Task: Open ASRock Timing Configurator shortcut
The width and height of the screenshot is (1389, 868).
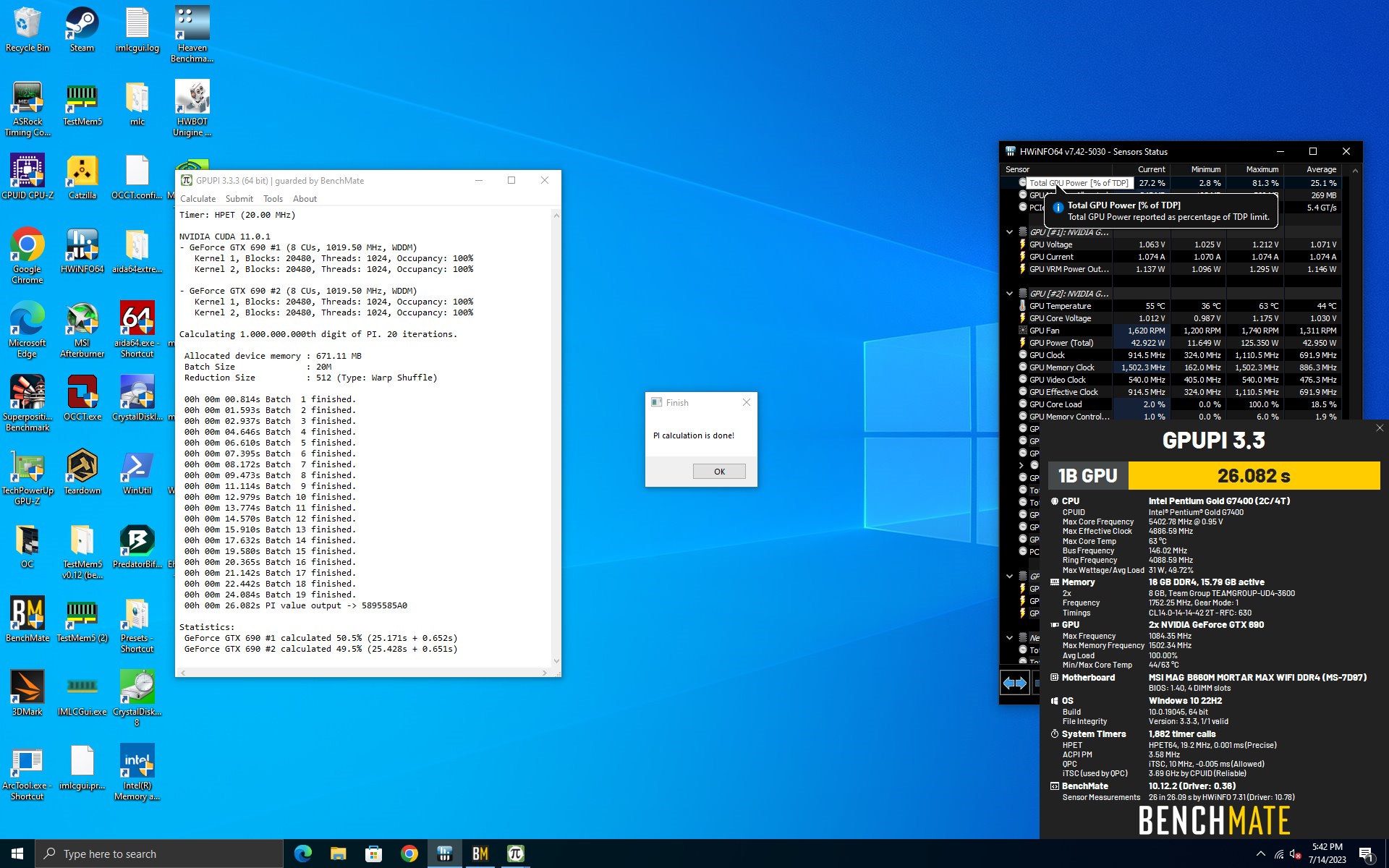Action: (27, 109)
